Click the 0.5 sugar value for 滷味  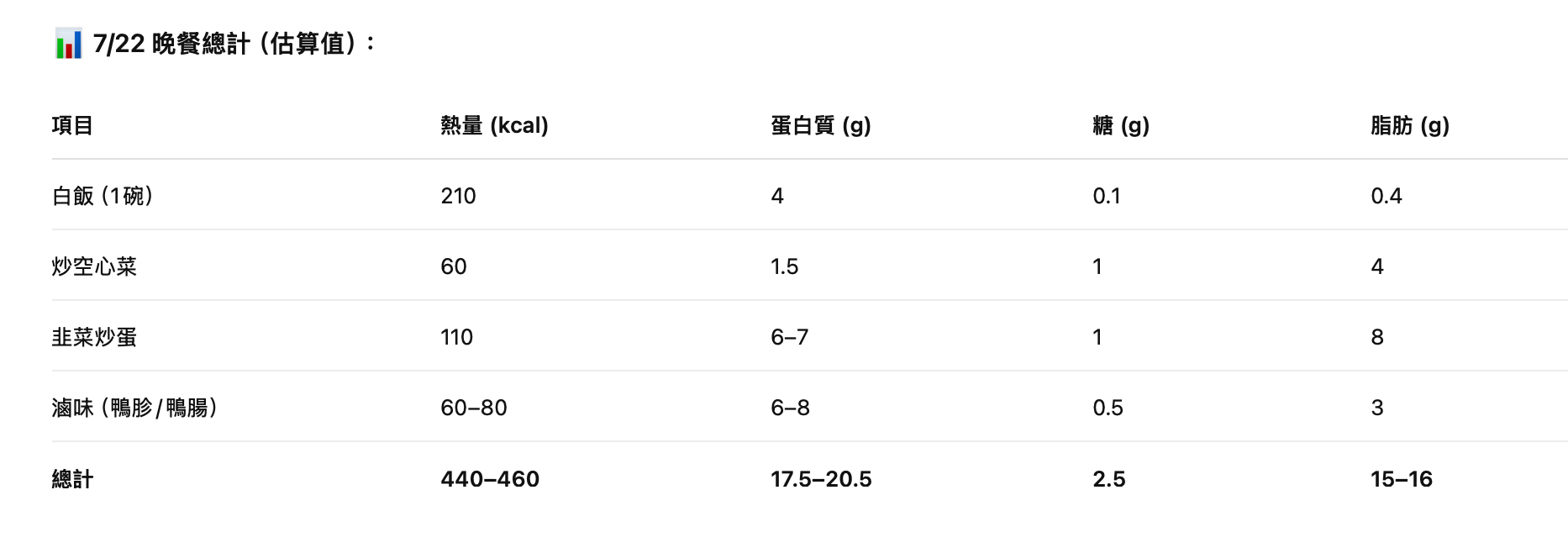pos(1108,408)
